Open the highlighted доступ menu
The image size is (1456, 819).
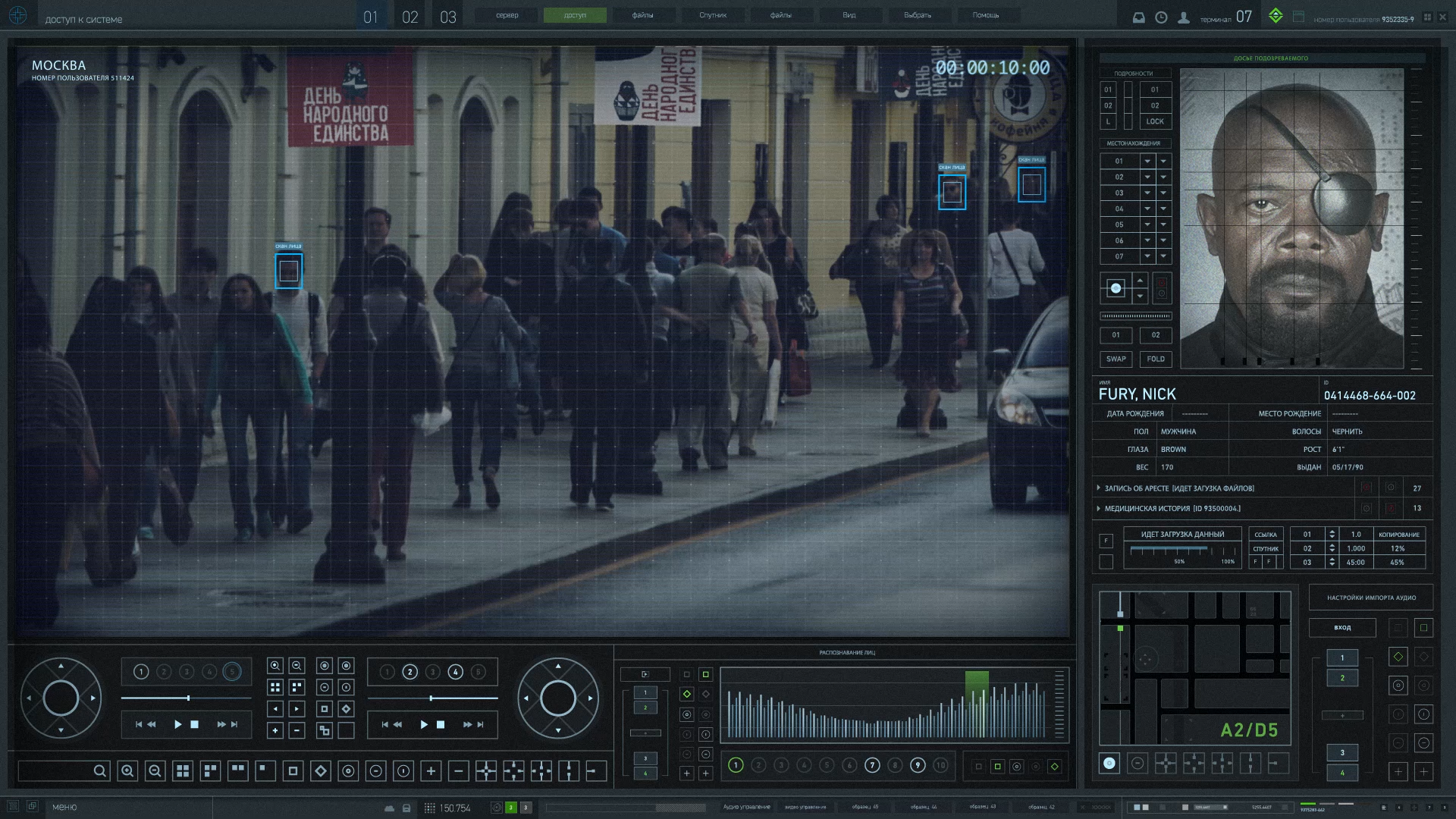point(575,15)
